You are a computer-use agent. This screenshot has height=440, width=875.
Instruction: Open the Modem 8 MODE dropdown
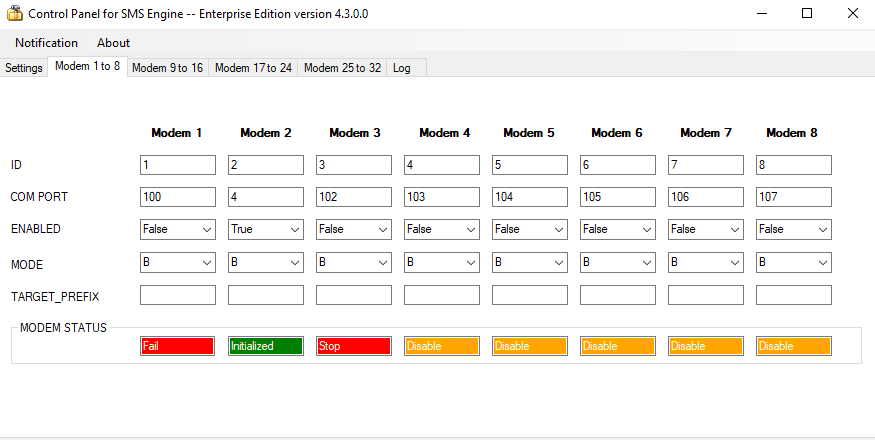[x=794, y=262]
